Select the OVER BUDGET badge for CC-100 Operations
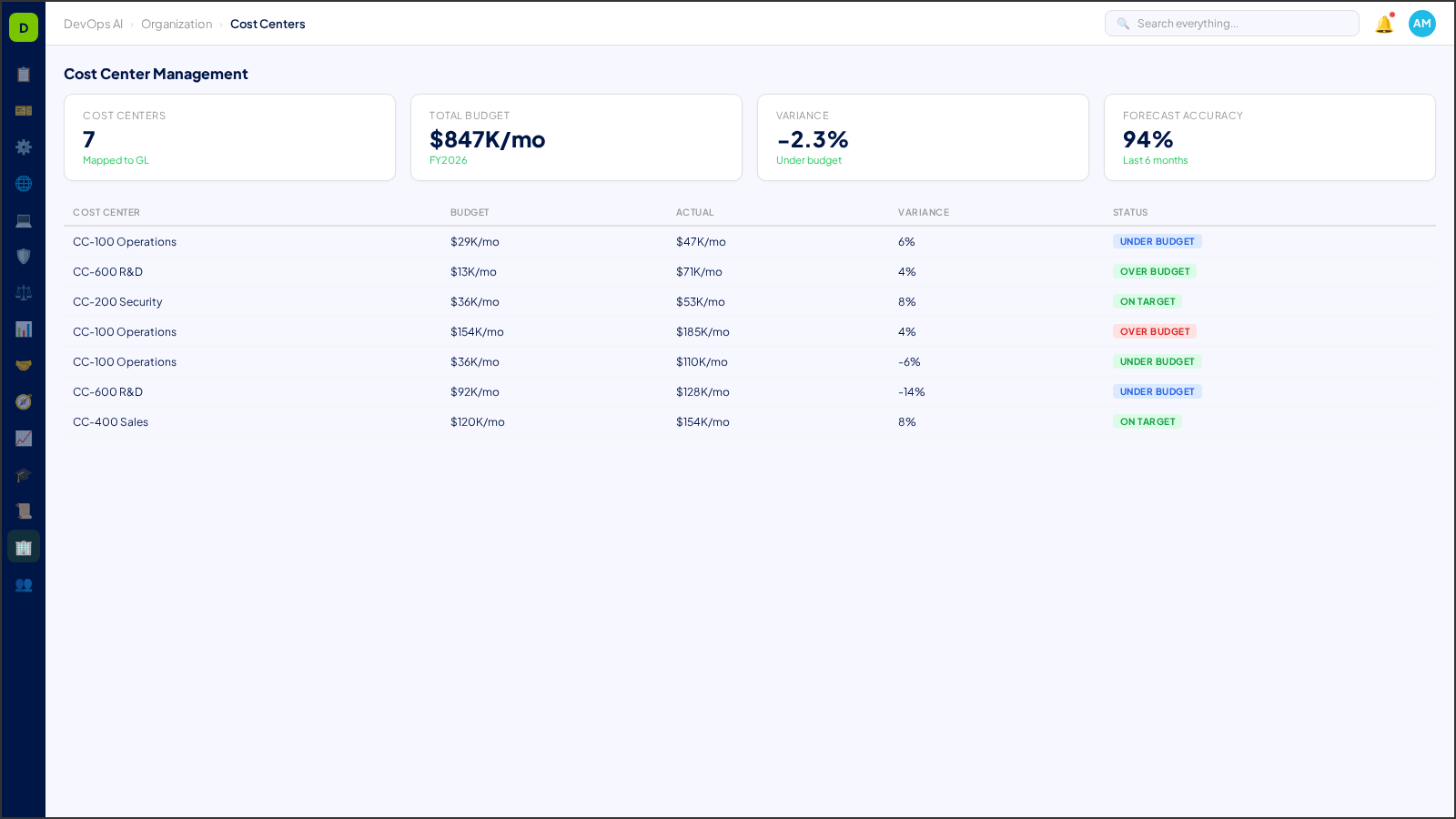The width and height of the screenshot is (1456, 819). [1154, 331]
